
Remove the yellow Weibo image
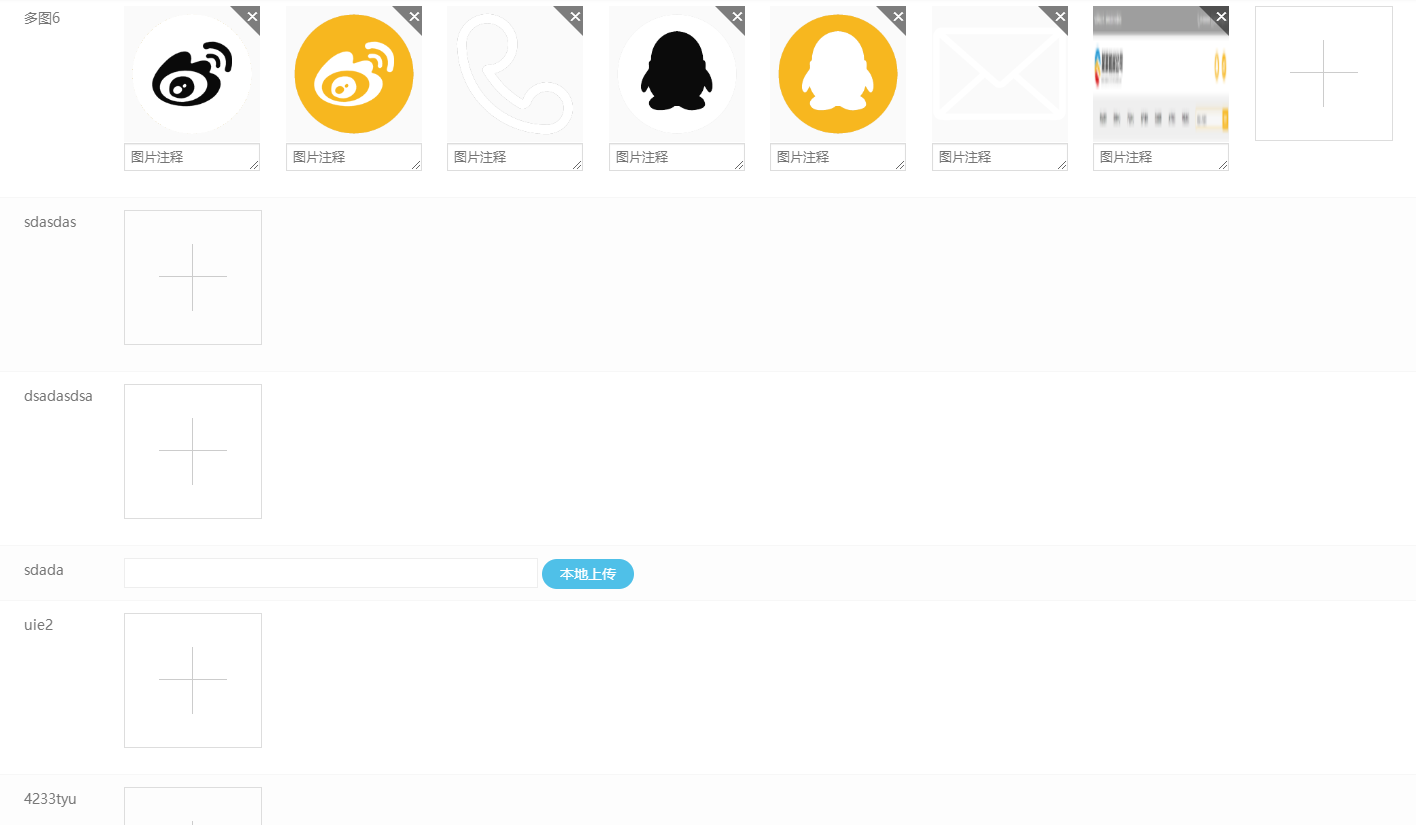[x=414, y=16]
